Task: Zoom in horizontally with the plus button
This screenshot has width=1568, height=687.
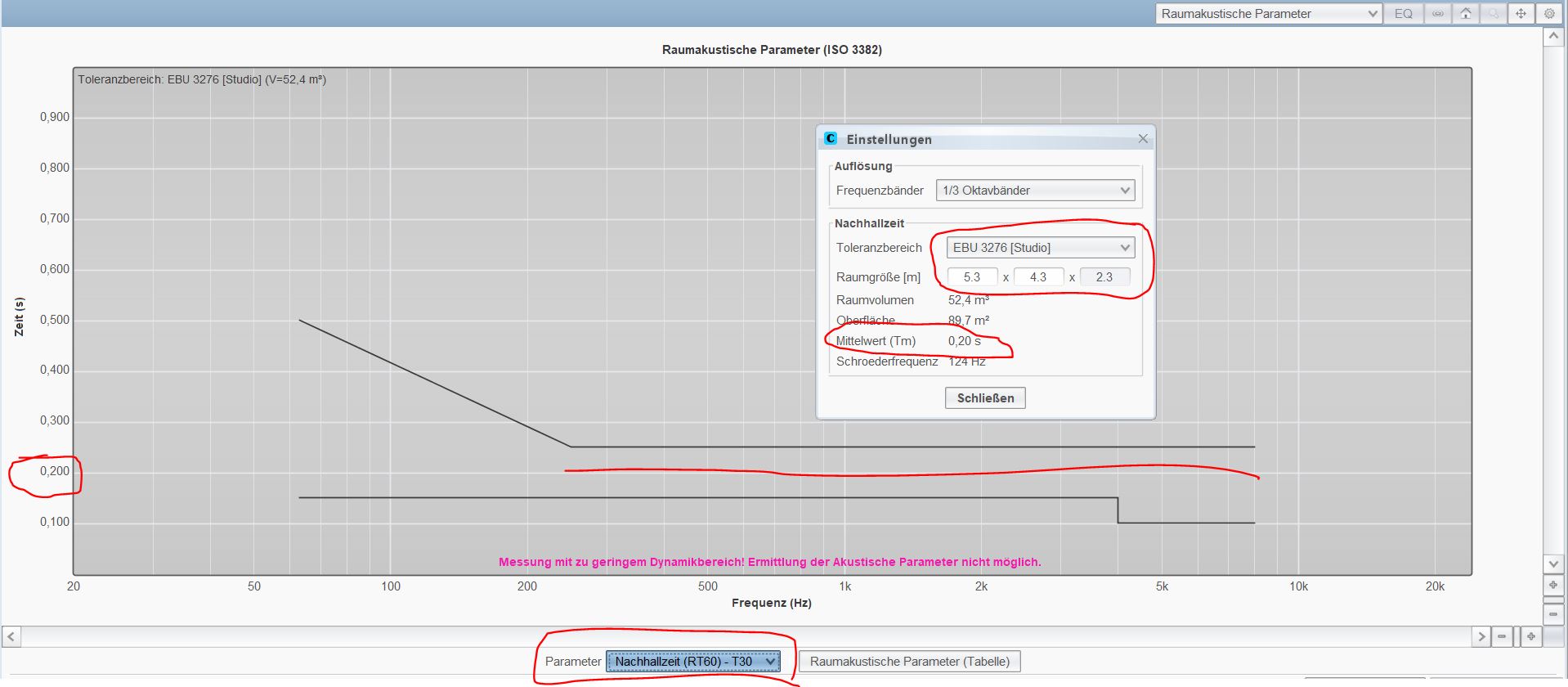Action: (x=1531, y=635)
